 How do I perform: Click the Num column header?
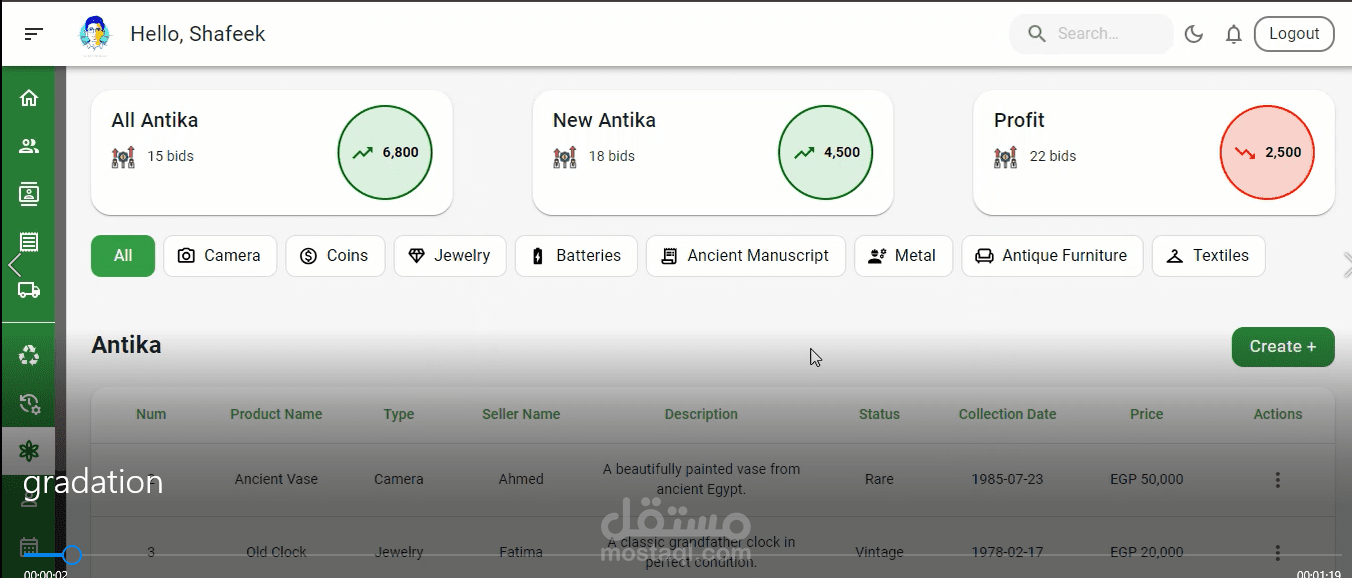coord(151,414)
